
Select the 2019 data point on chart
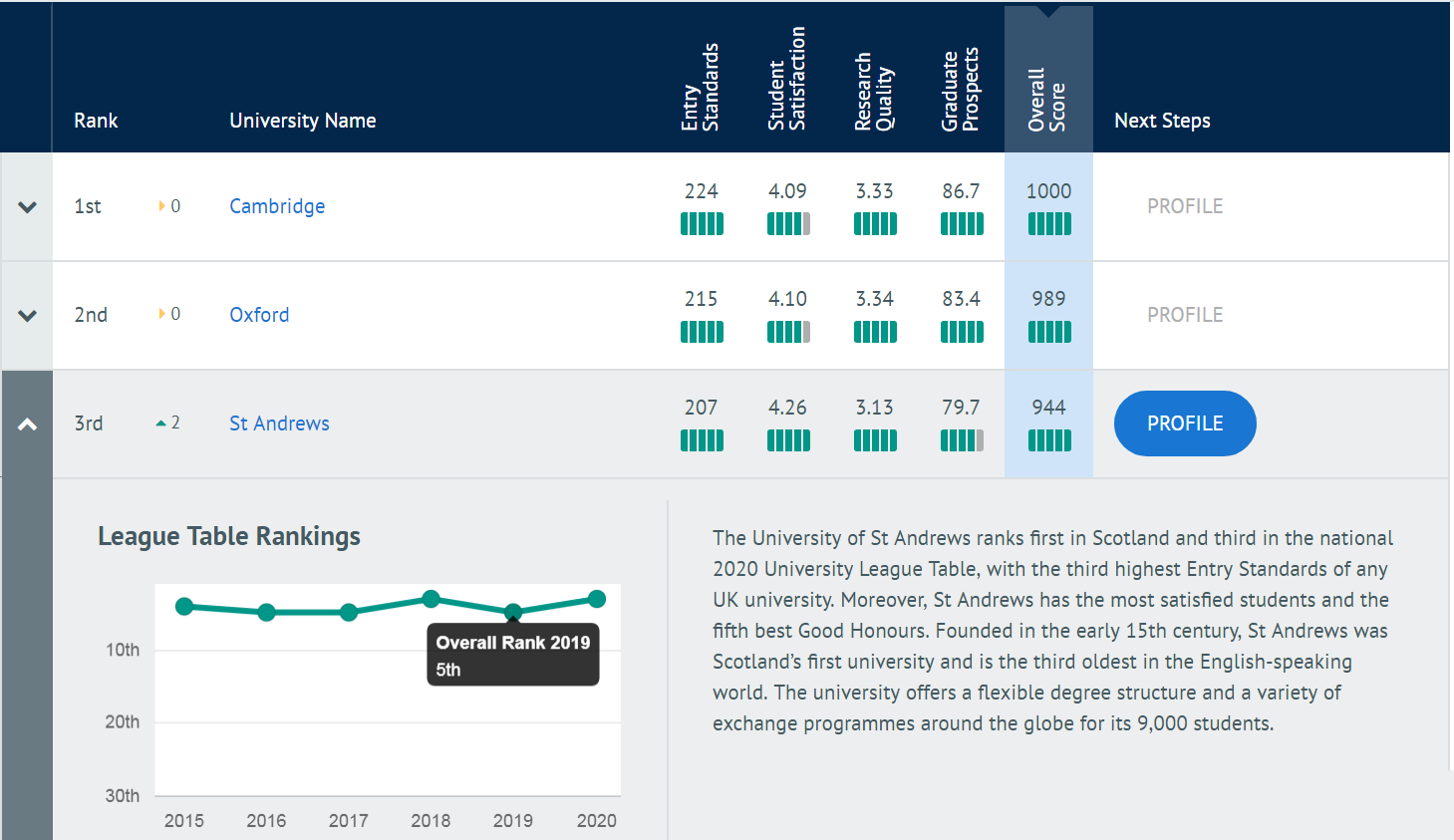coord(512,611)
